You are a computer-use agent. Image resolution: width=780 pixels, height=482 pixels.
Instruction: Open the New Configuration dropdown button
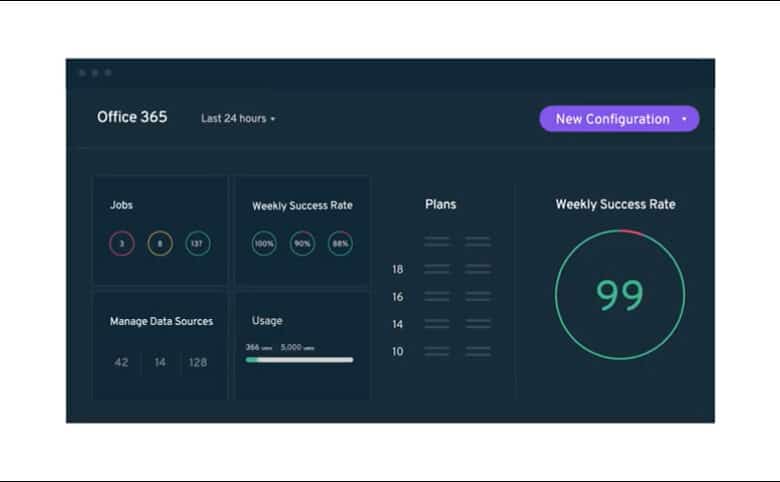click(x=619, y=119)
